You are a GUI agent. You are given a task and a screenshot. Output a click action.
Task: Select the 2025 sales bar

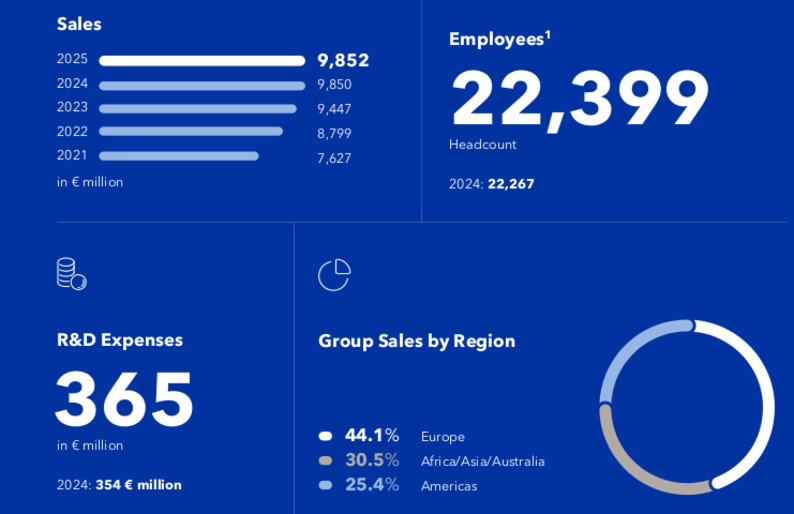coord(202,60)
